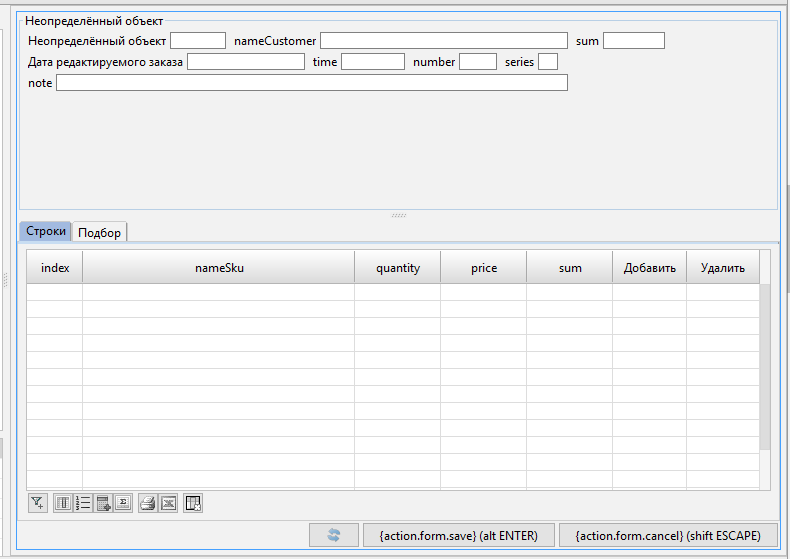Click the table preferences grid icon
The height and width of the screenshot is (559, 790).
(x=193, y=503)
